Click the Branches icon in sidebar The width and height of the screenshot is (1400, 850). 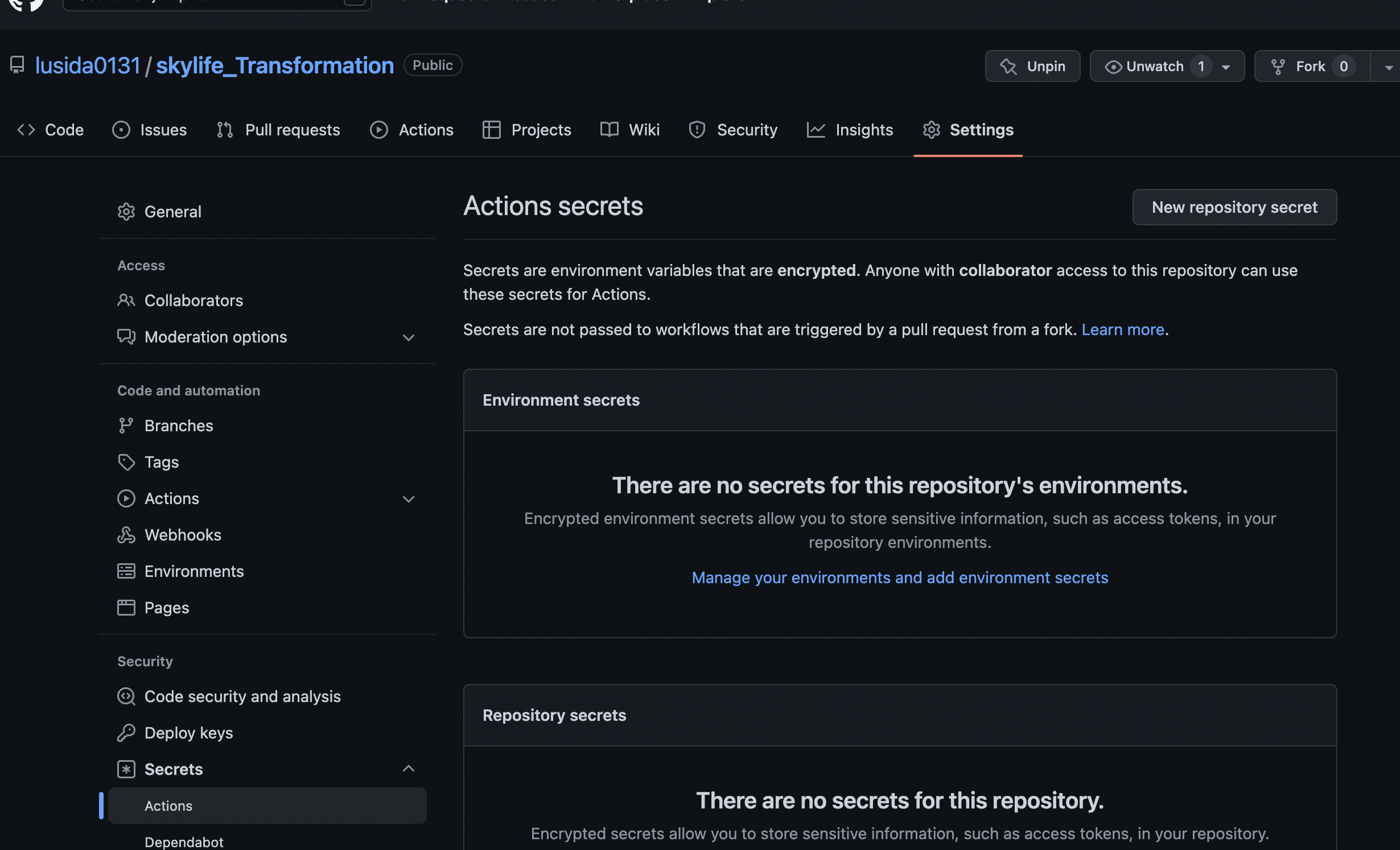tap(126, 426)
